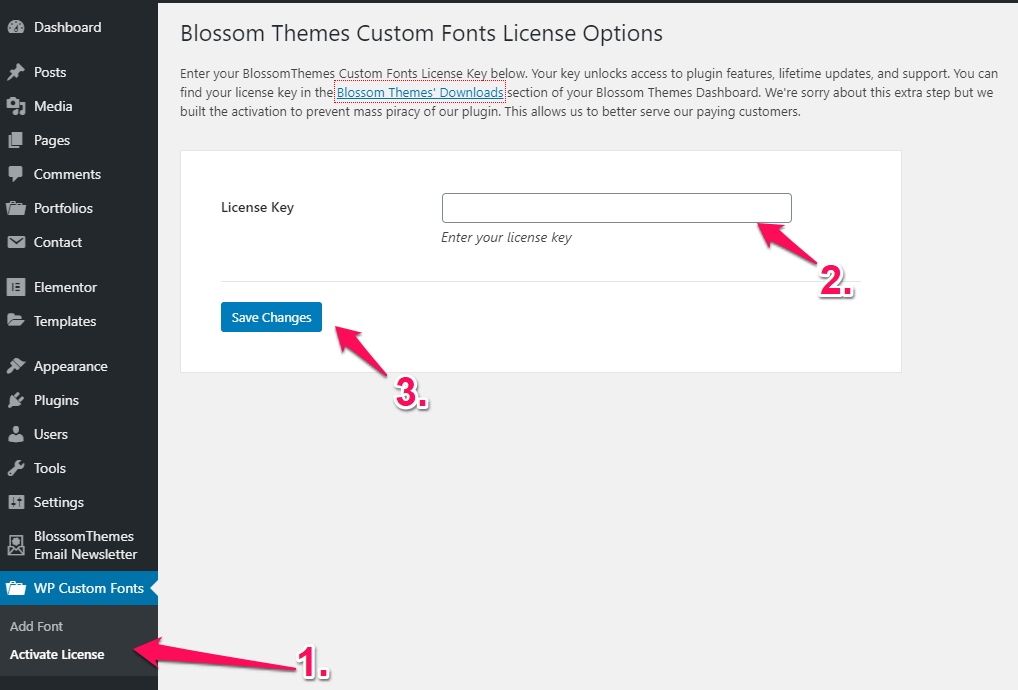
Task: Go to Settings in sidebar
Action: (x=59, y=502)
